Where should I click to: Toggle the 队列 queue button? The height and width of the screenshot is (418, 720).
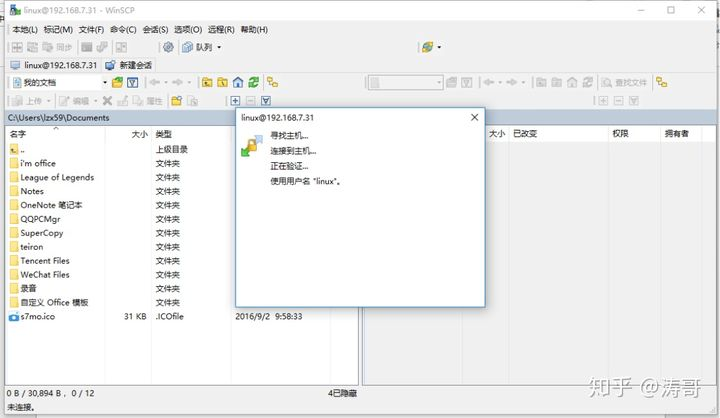(x=197, y=47)
